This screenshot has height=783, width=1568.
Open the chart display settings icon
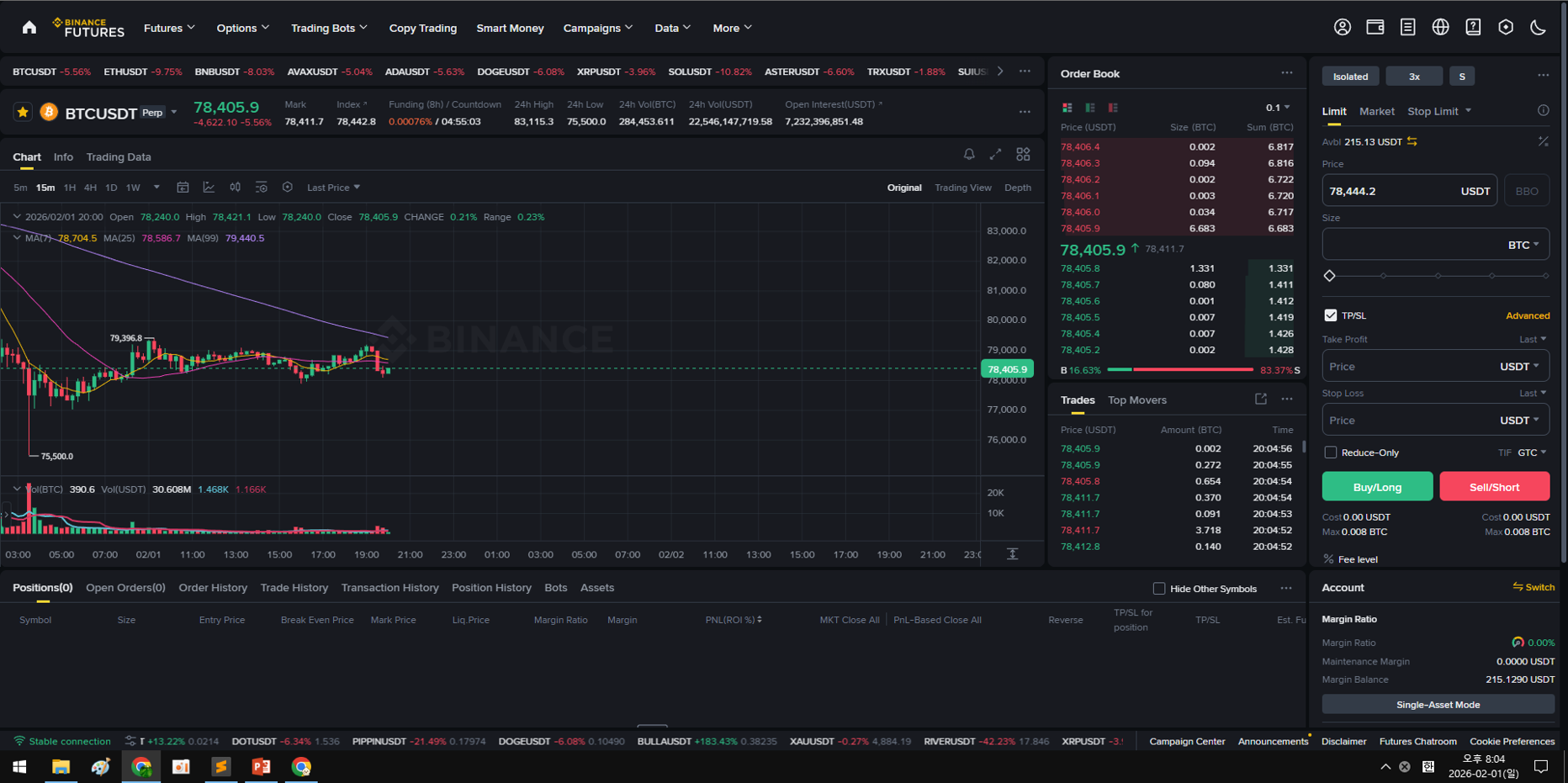pos(262,188)
